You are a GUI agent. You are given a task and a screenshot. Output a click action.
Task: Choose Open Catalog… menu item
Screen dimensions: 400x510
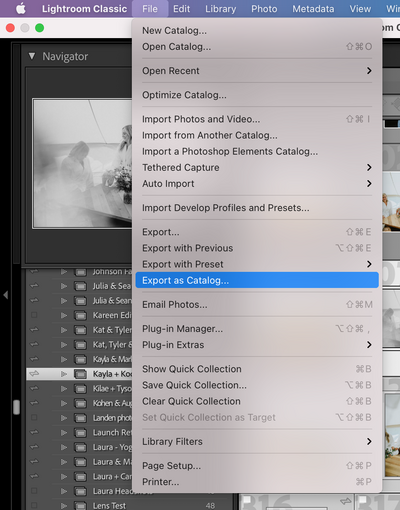[x=257, y=47]
